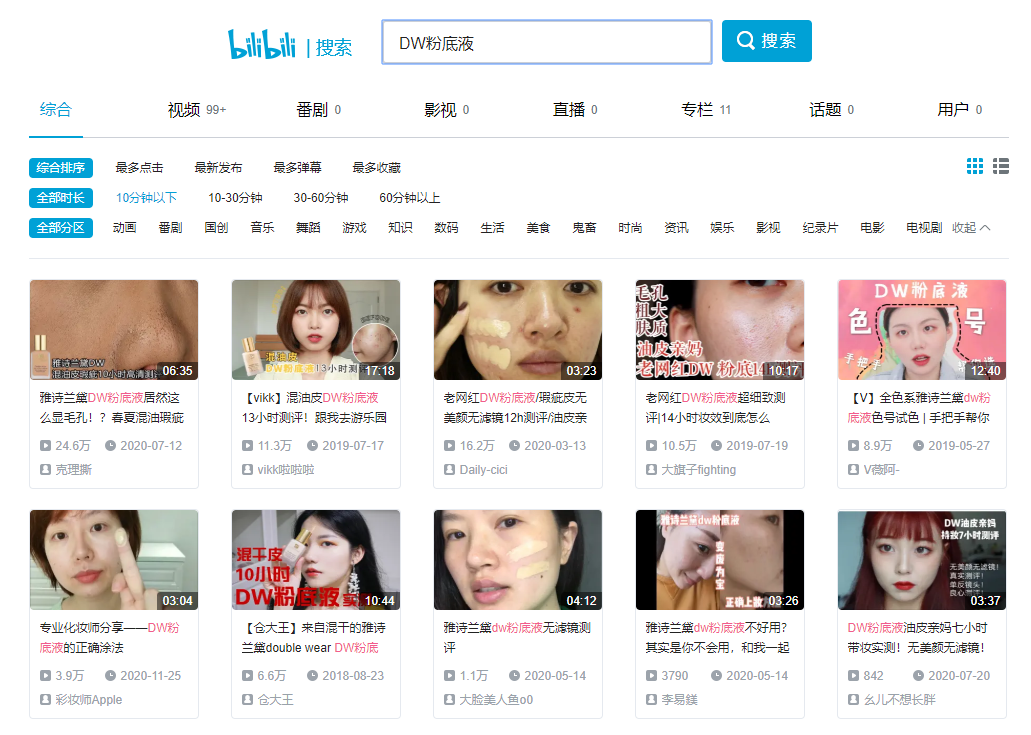Filter by 电视剧 category
The width and height of the screenshot is (1031, 735).
924,228
